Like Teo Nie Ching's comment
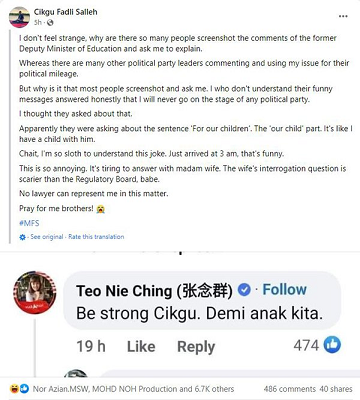Screen dimensions: 360x400 [x=141, y=346]
